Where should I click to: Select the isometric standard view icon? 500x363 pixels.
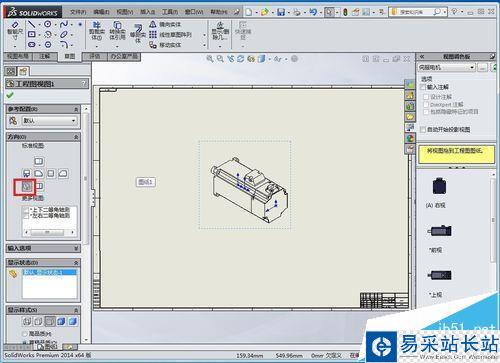[27, 186]
